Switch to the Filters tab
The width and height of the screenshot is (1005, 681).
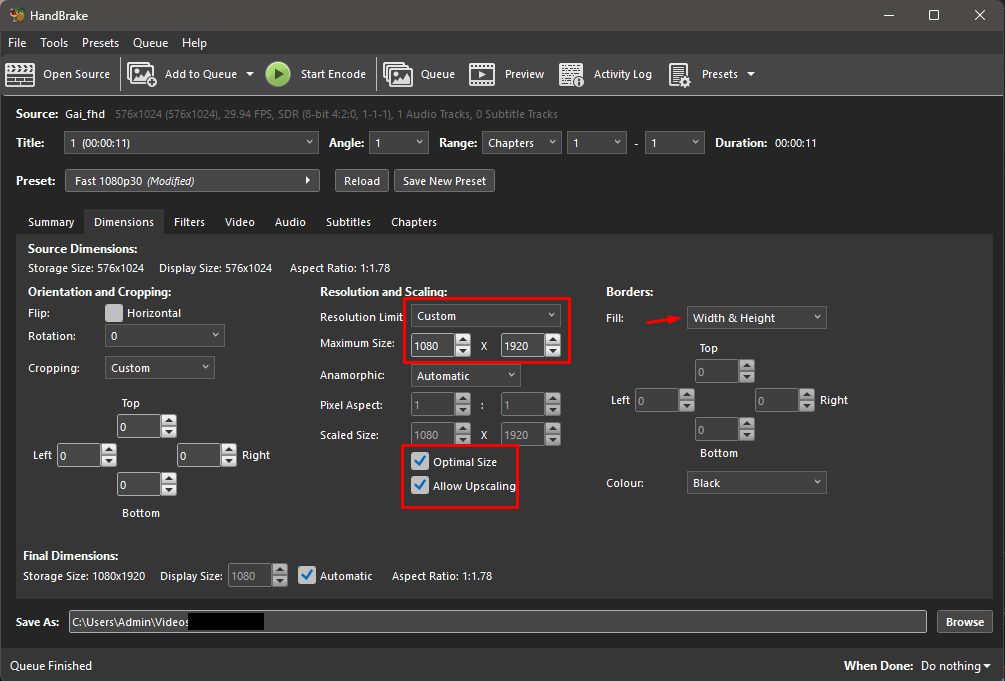tap(189, 222)
